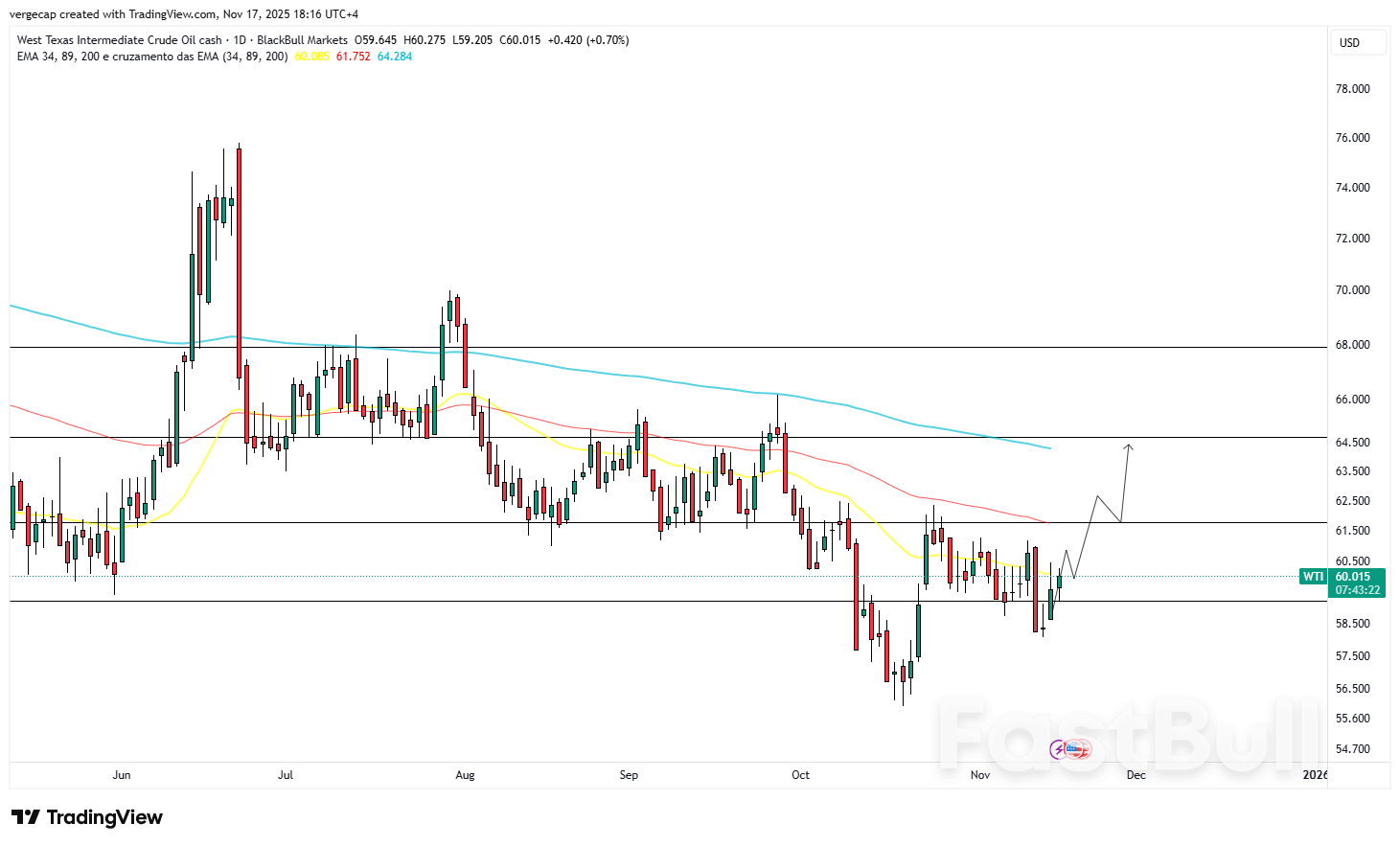Image resolution: width=1400 pixels, height=846 pixels.
Task: Click the red EMA value 61.752
Action: 353,57
